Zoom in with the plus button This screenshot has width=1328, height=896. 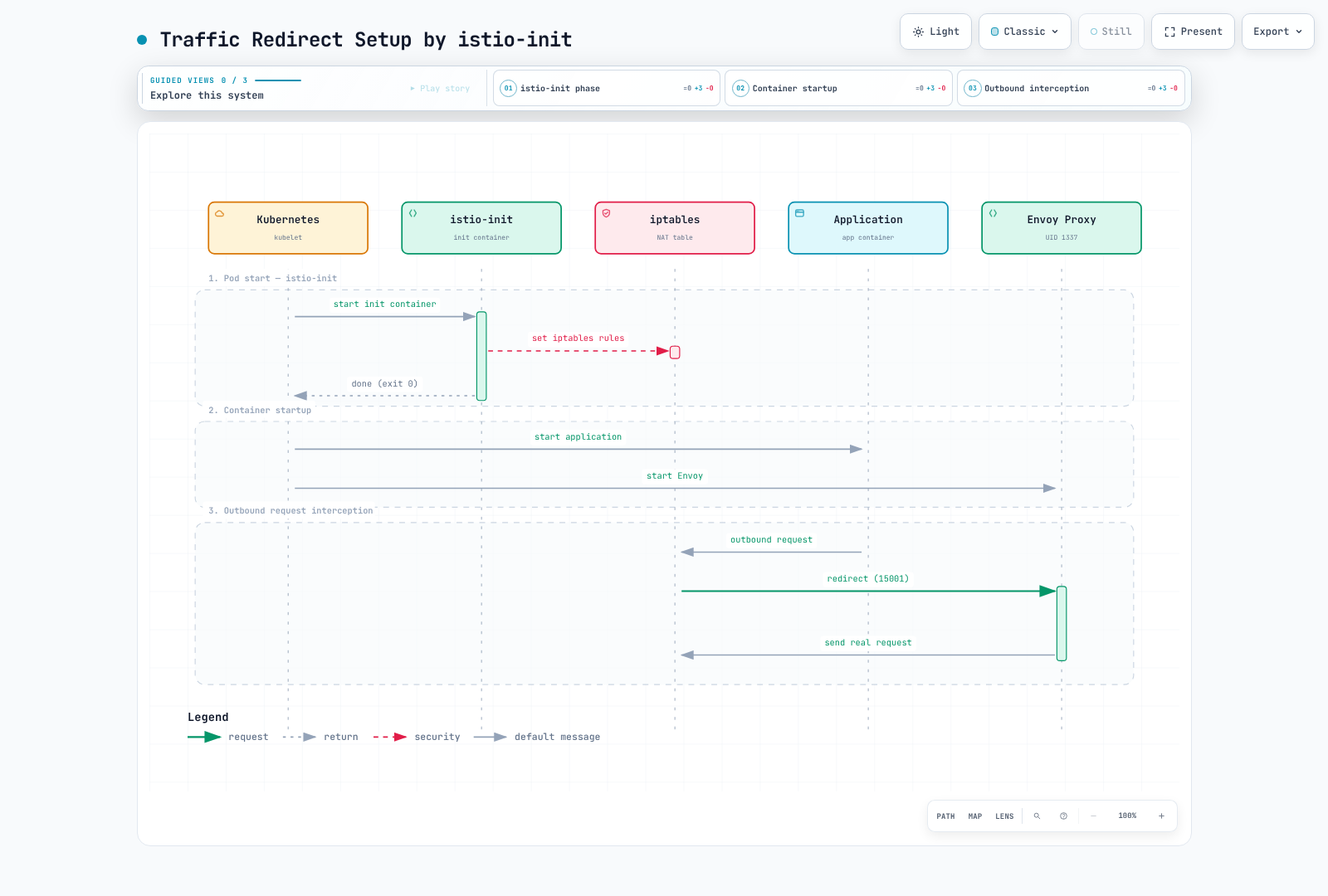pyautogui.click(x=1161, y=816)
